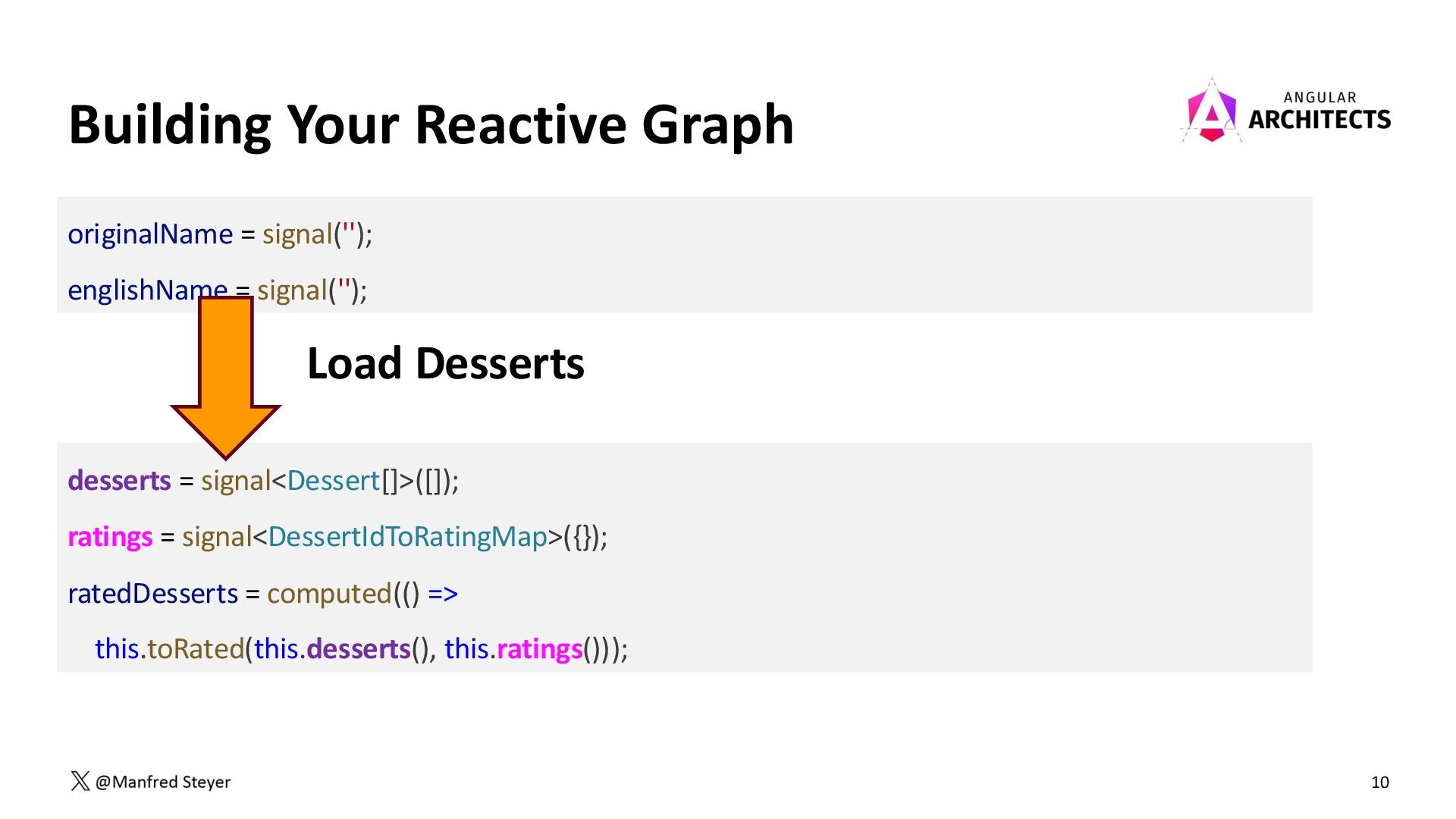The height and width of the screenshot is (819, 1456).
Task: Click the Angular Architects shield logo
Action: tap(1211, 112)
